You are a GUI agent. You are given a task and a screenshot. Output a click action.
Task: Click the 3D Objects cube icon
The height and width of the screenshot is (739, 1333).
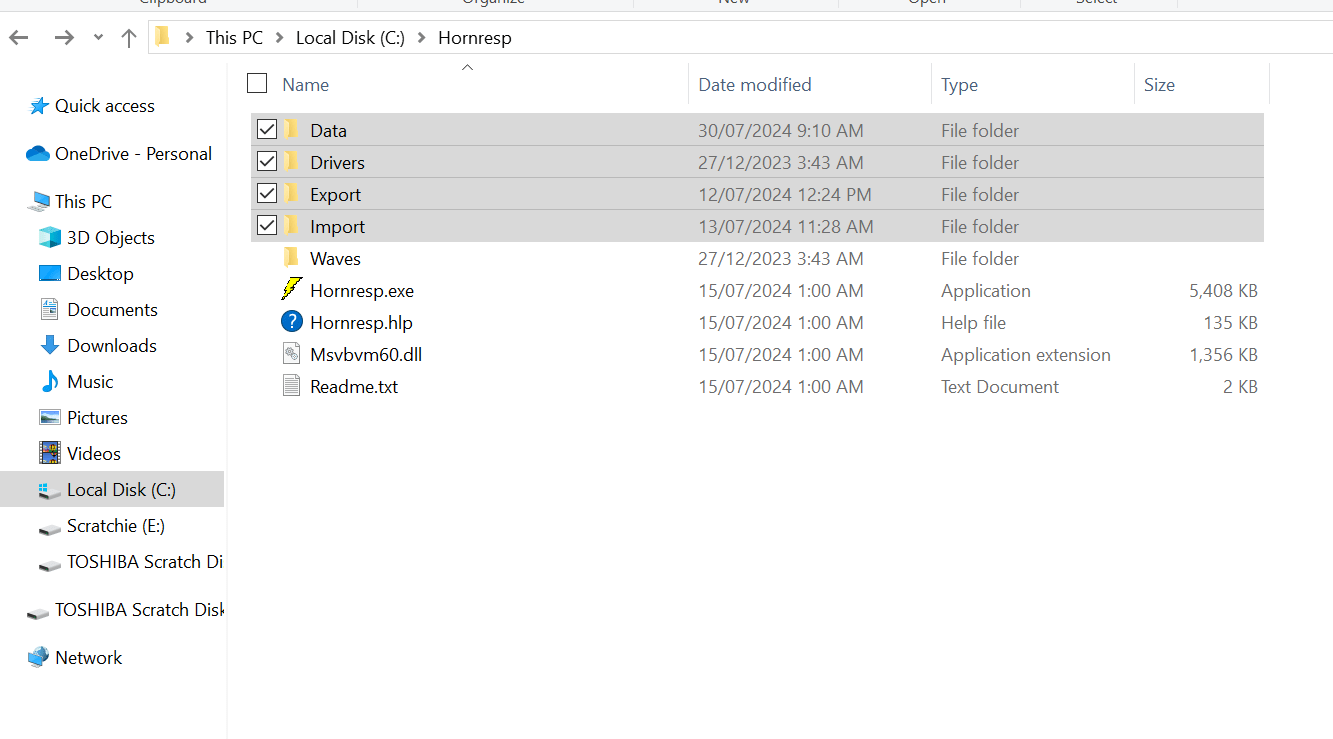click(x=50, y=237)
